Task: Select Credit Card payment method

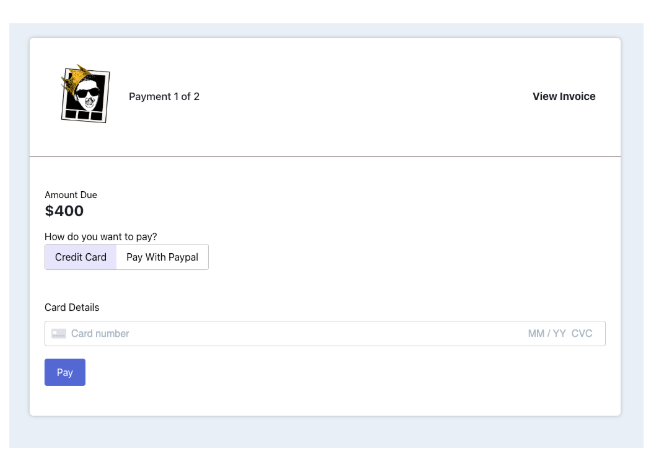Action: 81,257
